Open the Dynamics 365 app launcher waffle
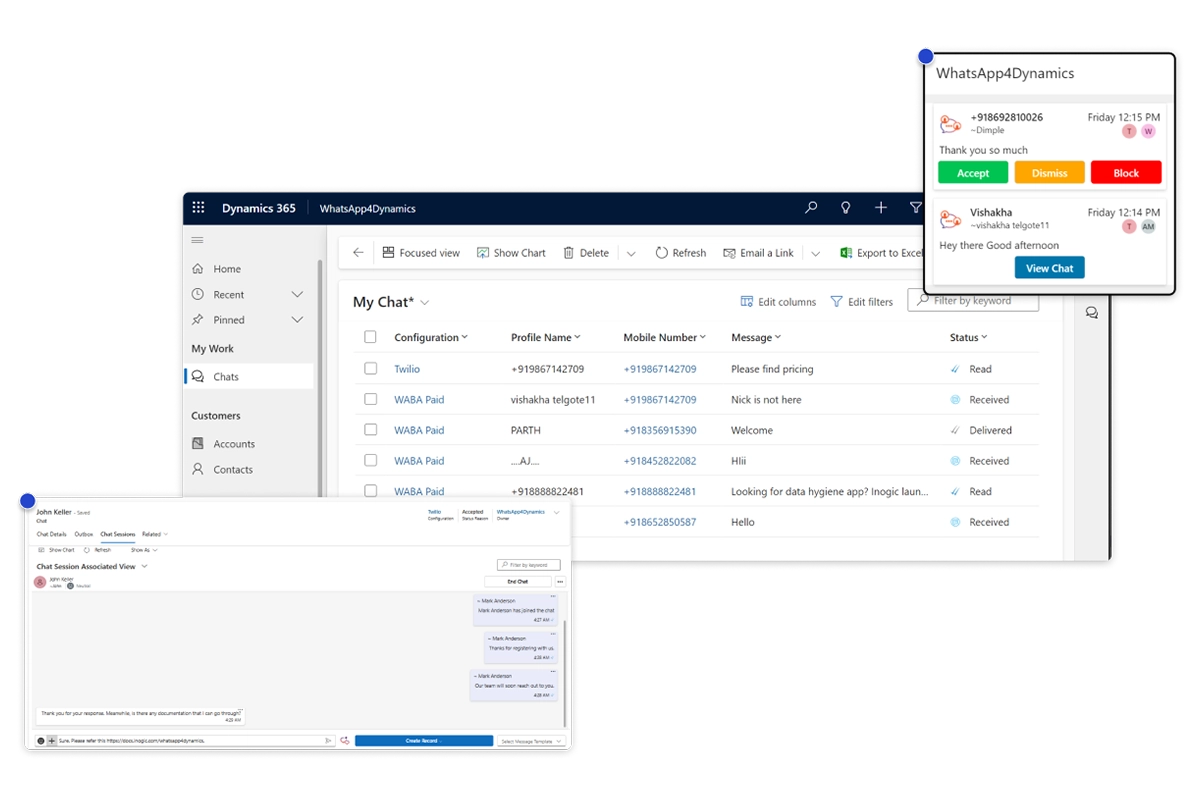Screen dimensions: 1200x800 tap(198, 208)
